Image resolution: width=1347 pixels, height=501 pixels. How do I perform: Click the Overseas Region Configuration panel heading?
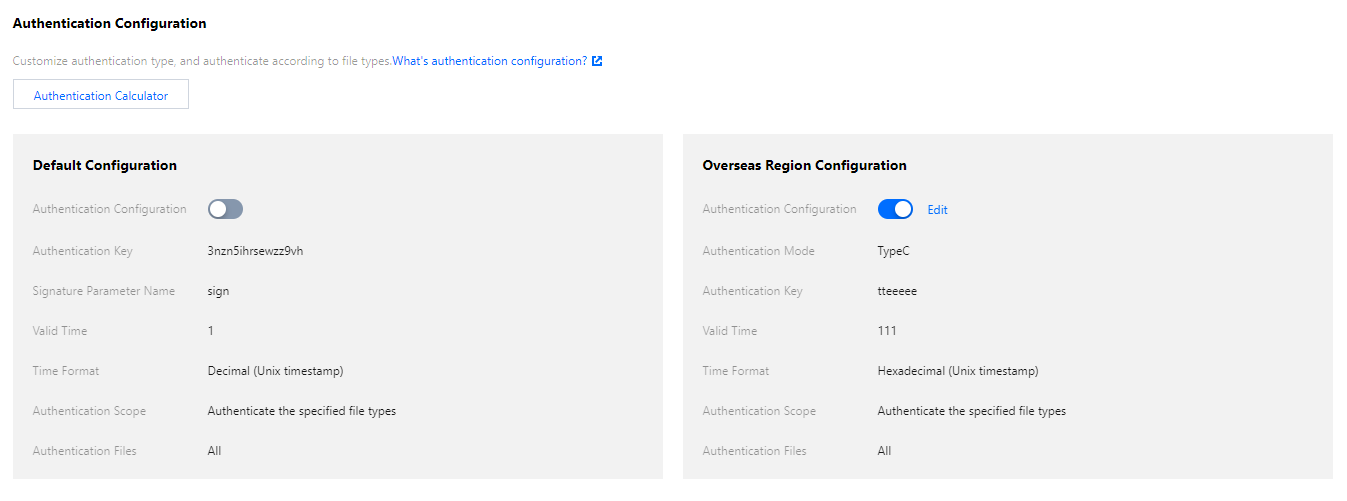pyautogui.click(x=804, y=165)
